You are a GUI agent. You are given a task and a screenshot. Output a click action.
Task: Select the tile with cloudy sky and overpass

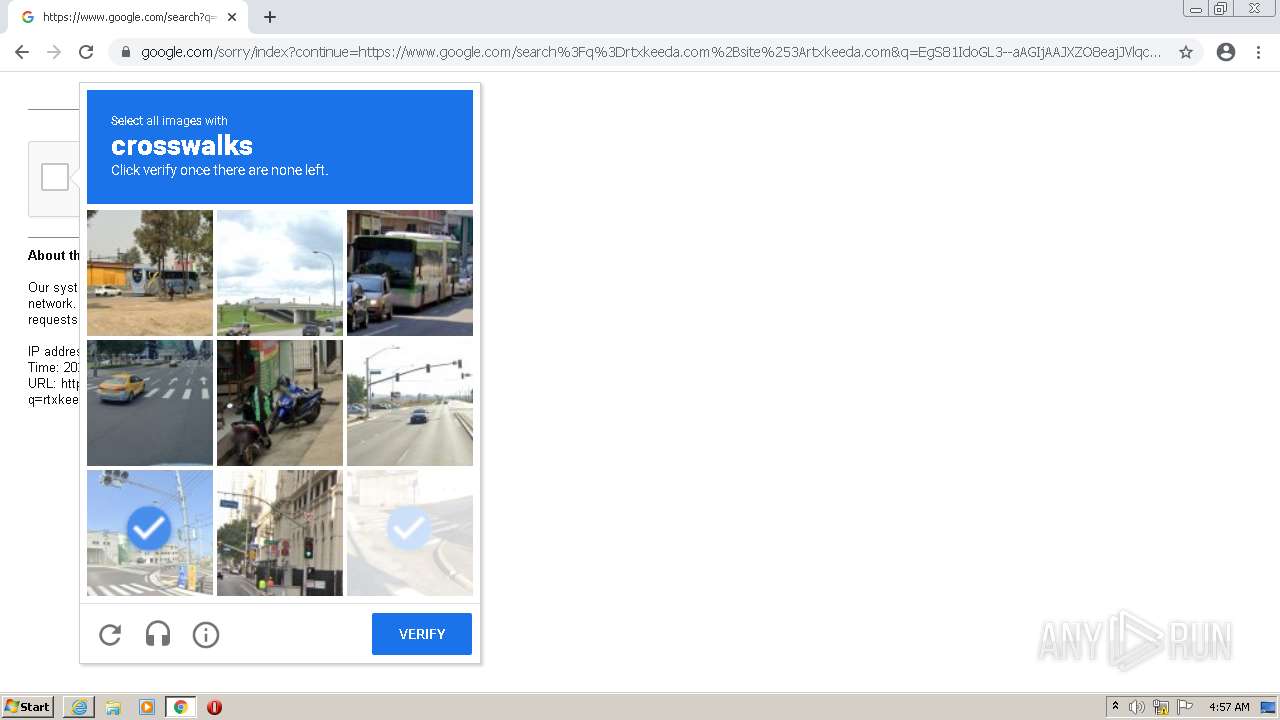(x=280, y=273)
